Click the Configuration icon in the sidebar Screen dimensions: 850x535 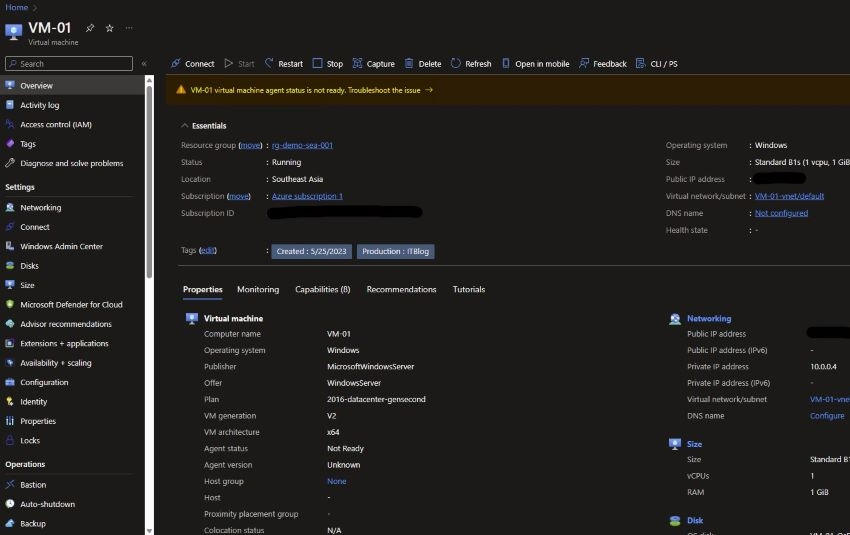pyautogui.click(x=10, y=382)
